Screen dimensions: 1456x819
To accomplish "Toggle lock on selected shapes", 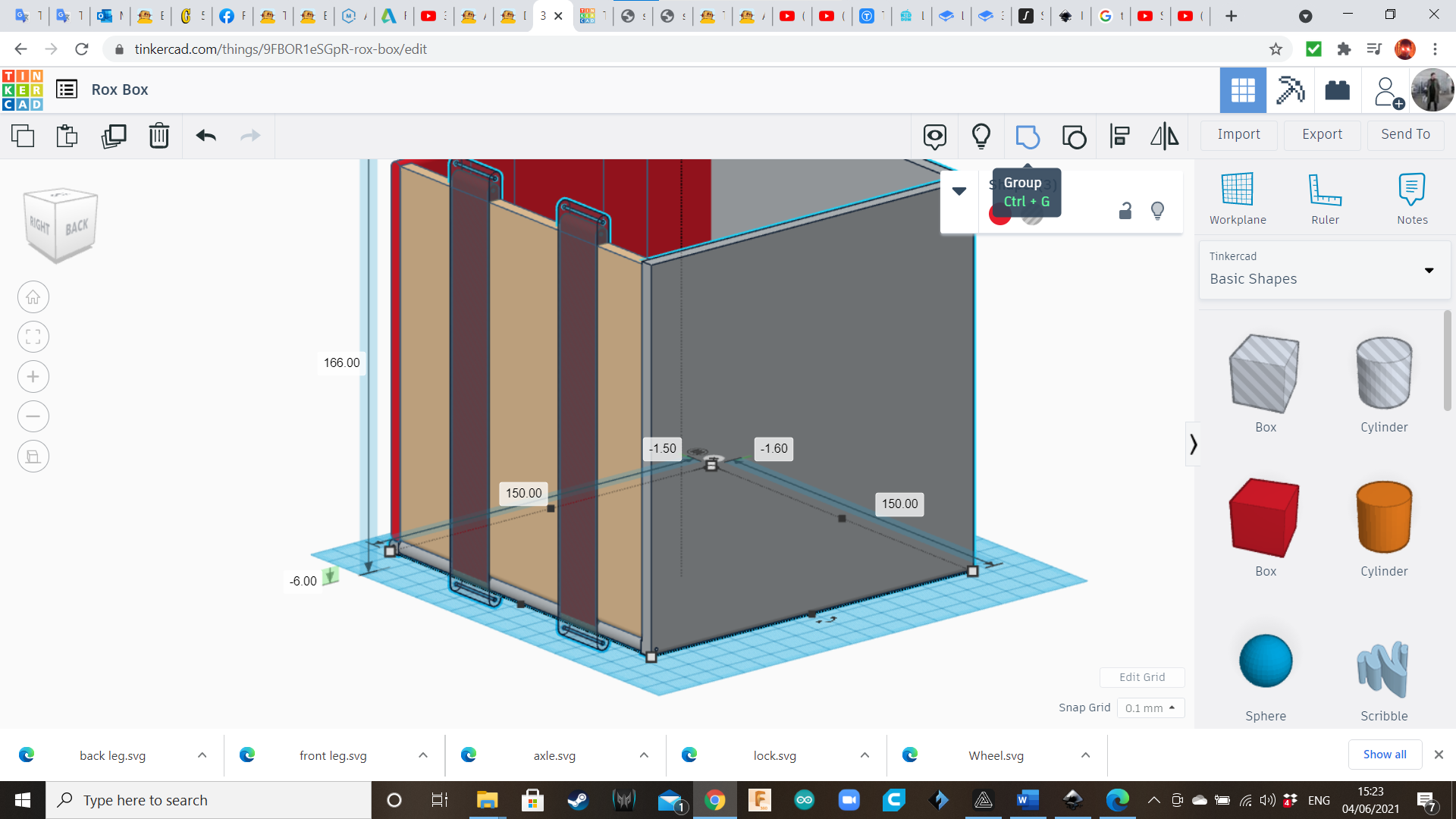I will pyautogui.click(x=1125, y=211).
